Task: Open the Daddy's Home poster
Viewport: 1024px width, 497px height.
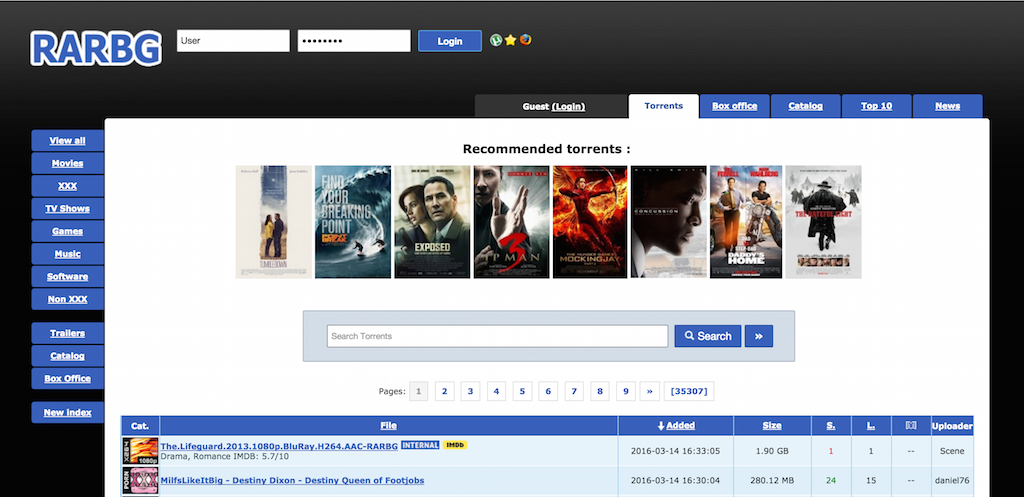Action: (746, 221)
